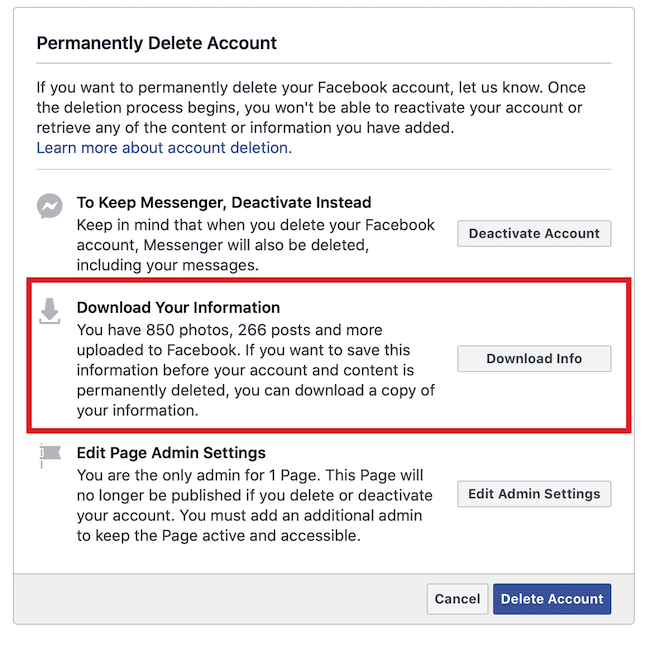
Task: Confirm with the blue Delete Account button
Action: click(552, 599)
